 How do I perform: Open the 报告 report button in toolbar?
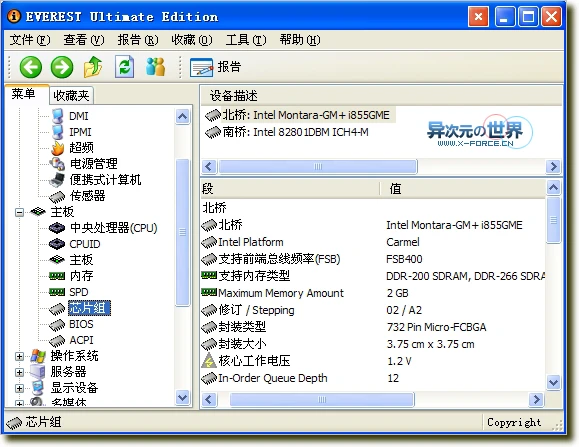[215, 67]
